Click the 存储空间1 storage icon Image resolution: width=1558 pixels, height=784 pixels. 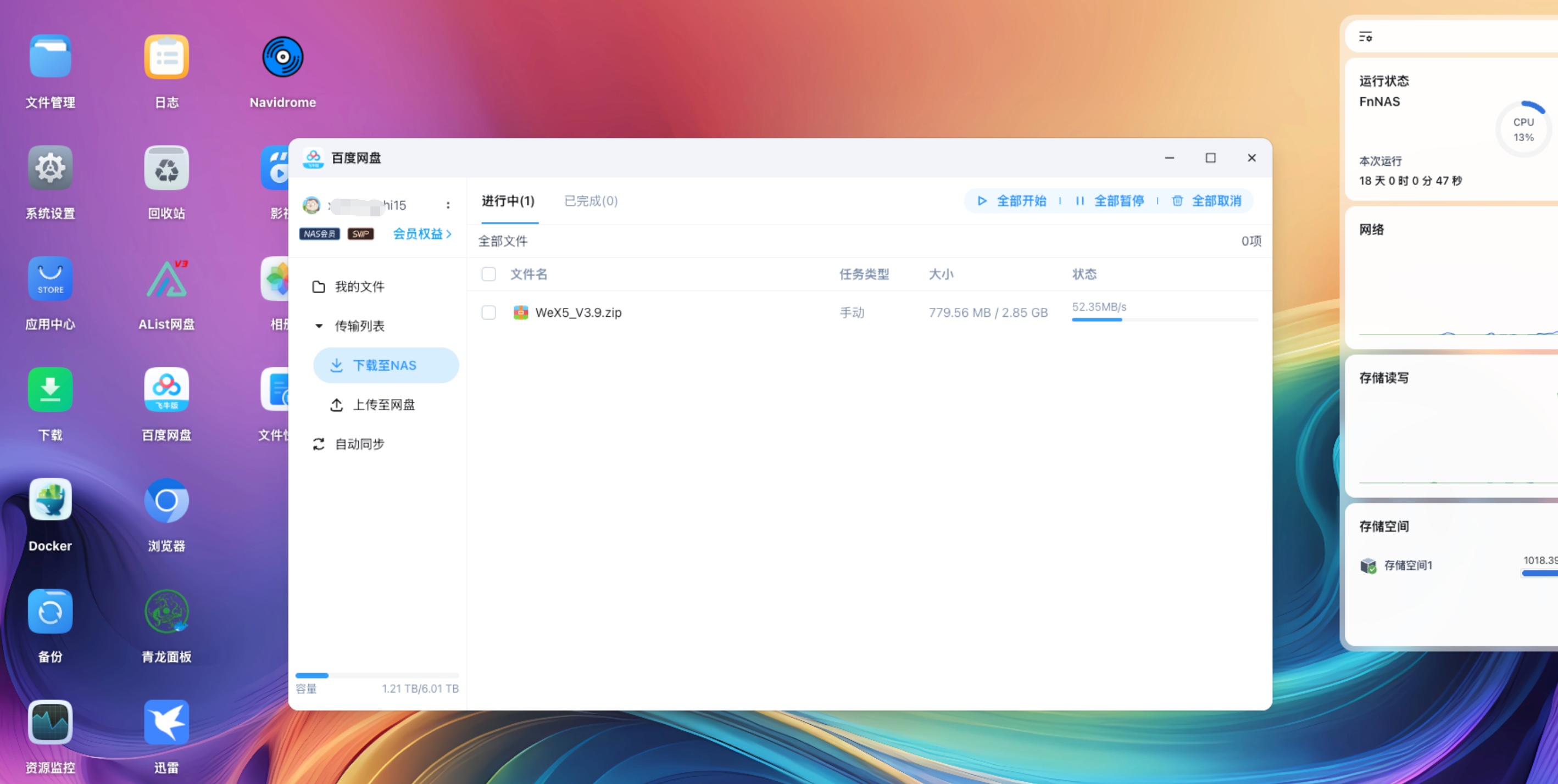click(1368, 566)
